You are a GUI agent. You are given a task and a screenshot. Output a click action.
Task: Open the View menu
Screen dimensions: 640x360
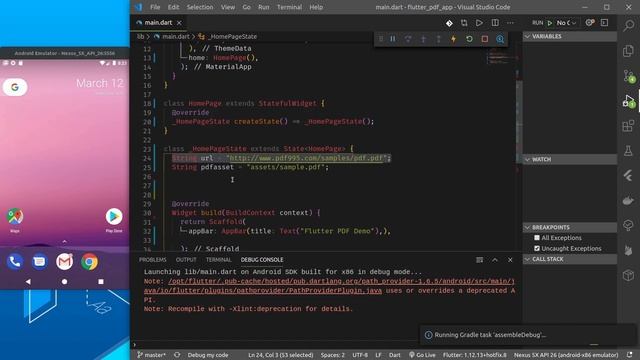228,7
